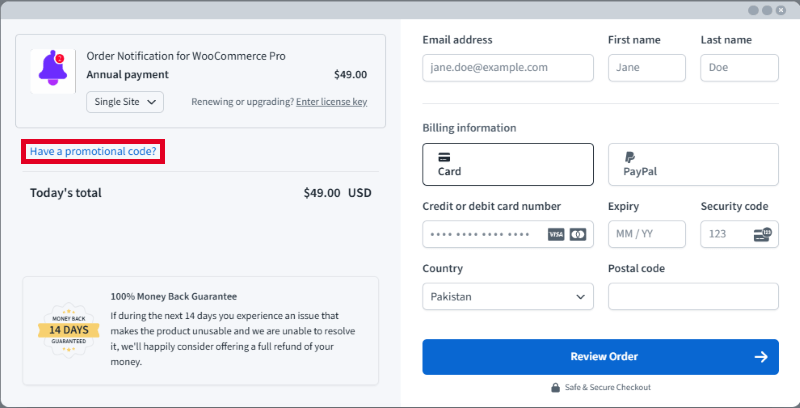Focus the Email address input field
This screenshot has width=800, height=408.
click(508, 68)
